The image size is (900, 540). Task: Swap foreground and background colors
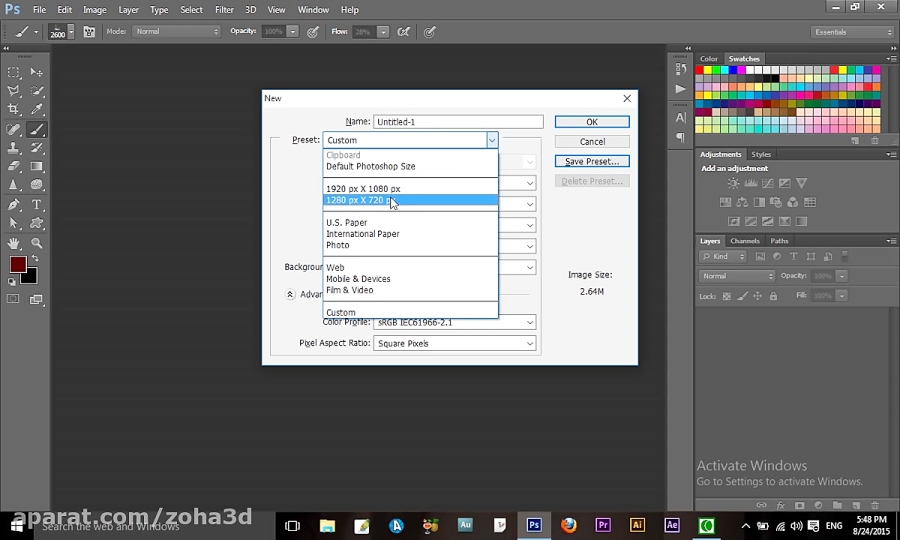point(36,259)
